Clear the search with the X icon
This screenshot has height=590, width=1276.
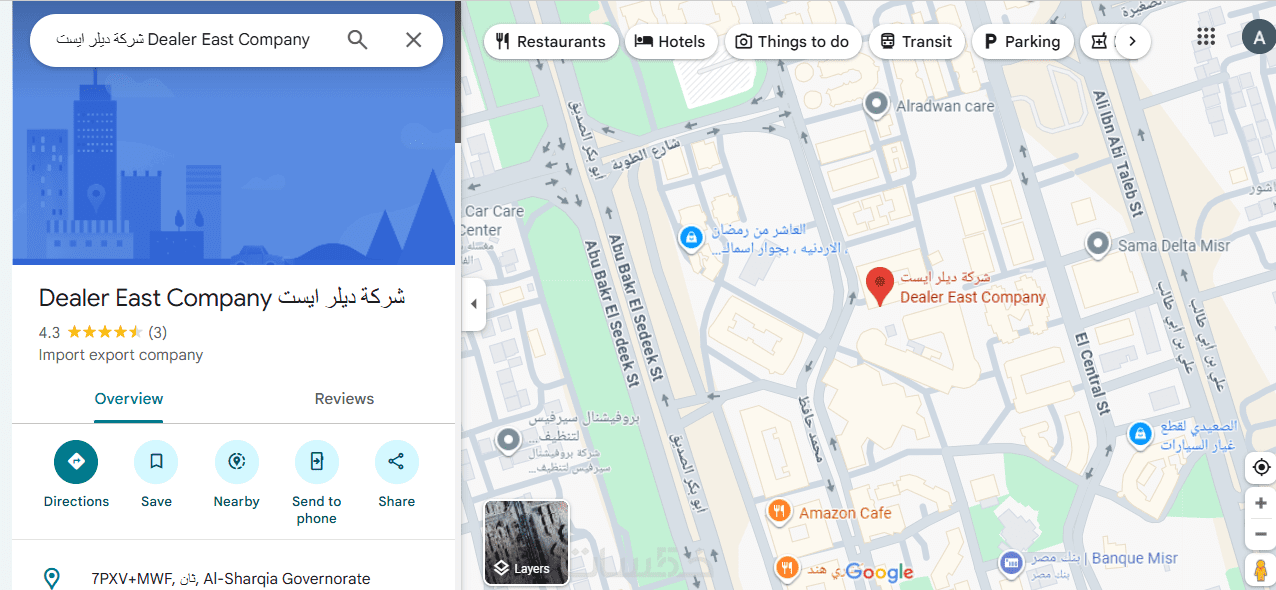[x=413, y=40]
